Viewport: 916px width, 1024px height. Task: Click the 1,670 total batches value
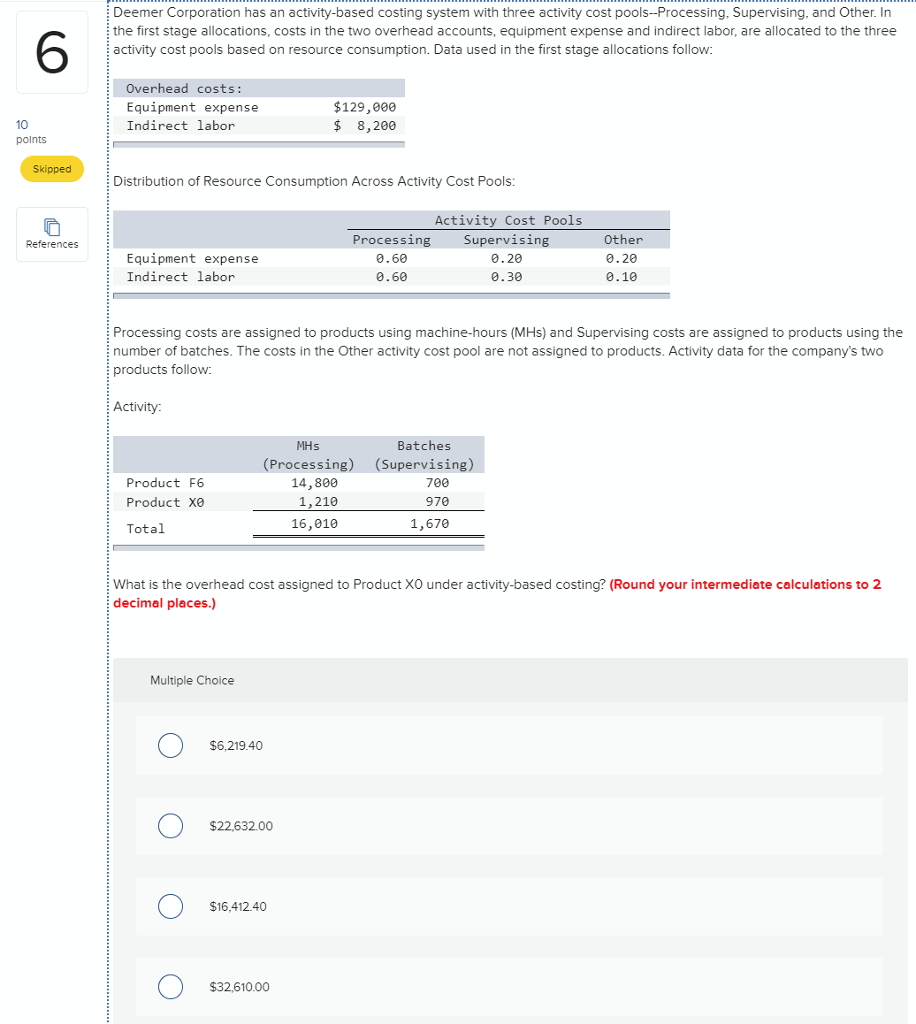(x=430, y=524)
